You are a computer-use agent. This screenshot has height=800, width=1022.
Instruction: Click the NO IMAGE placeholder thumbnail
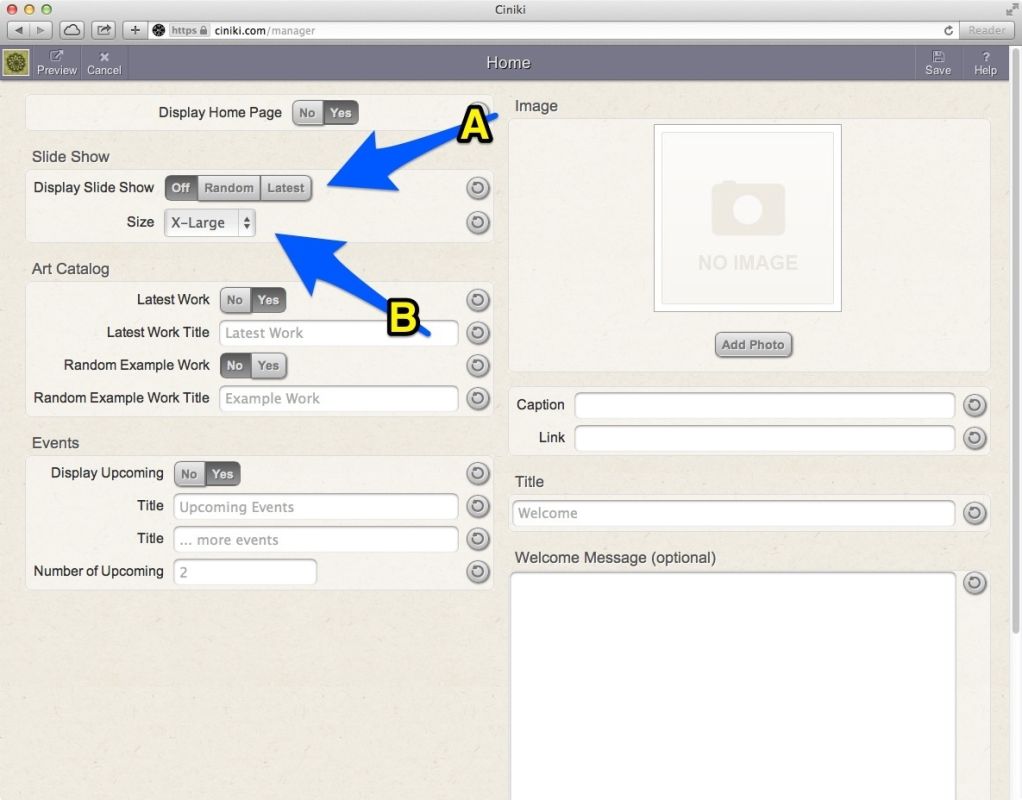point(748,218)
